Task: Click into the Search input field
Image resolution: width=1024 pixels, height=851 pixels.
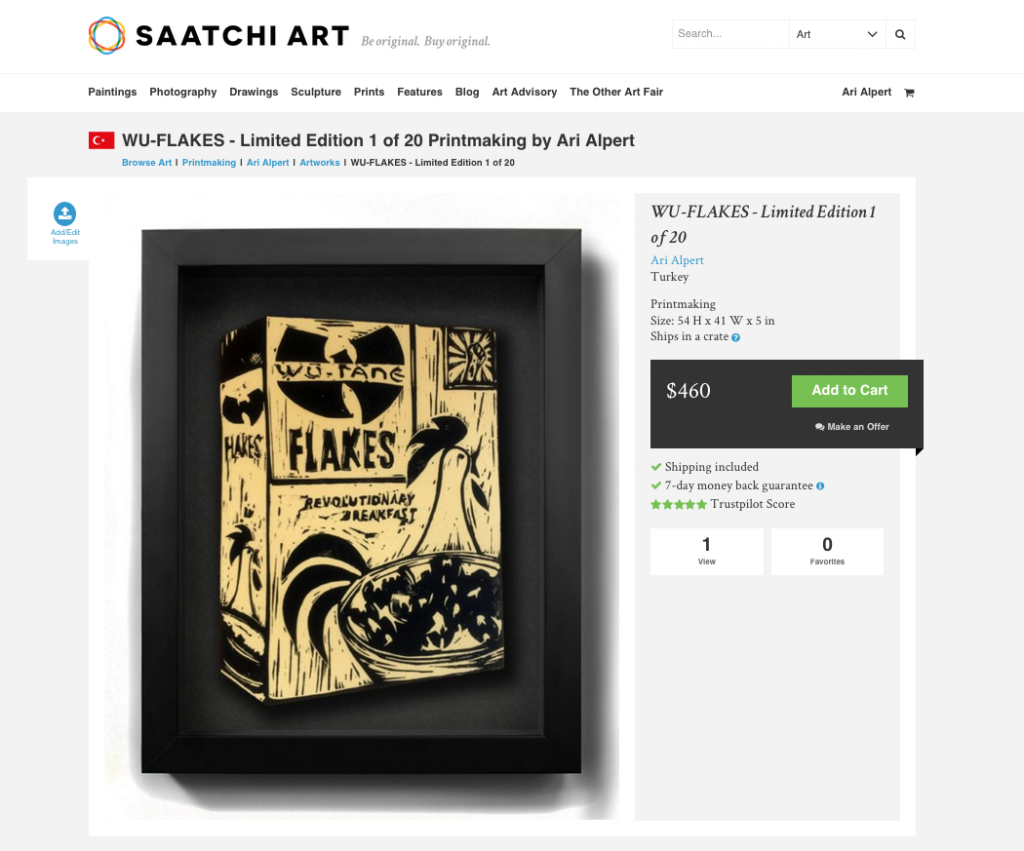Action: point(730,34)
